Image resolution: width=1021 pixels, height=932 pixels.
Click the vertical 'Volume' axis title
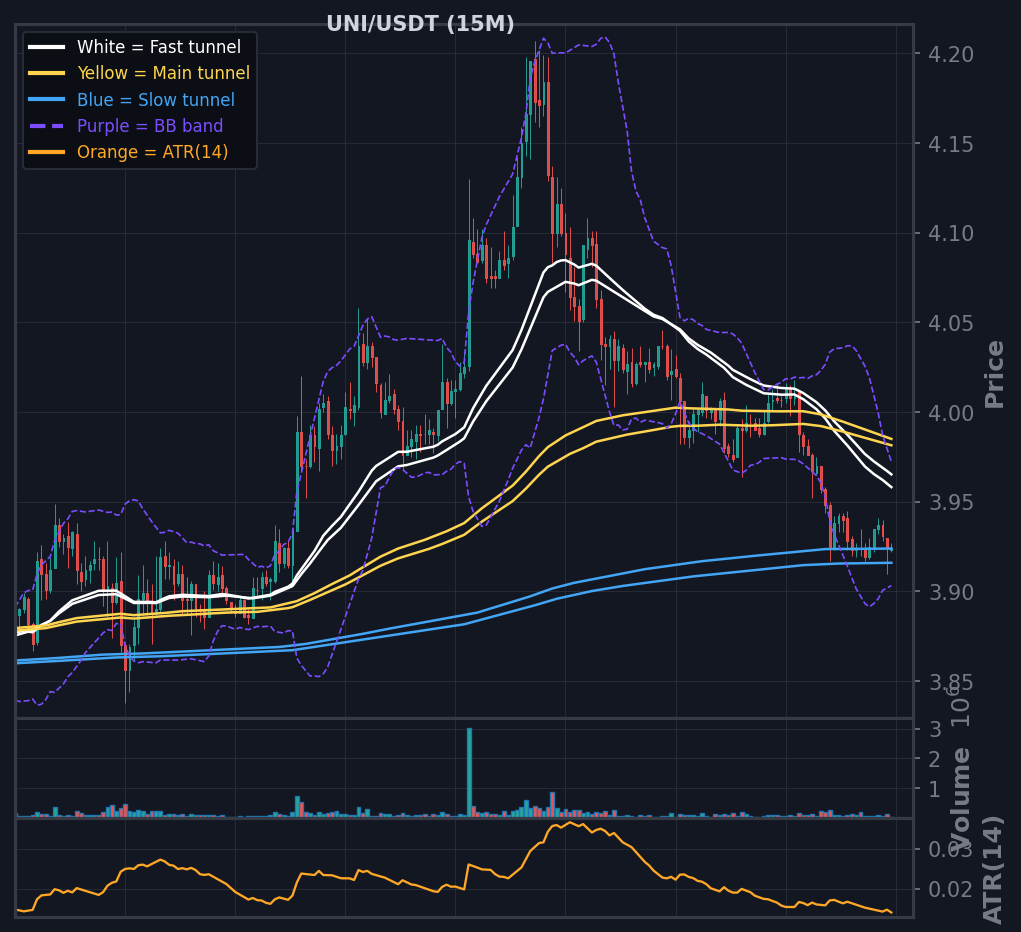pyautogui.click(x=960, y=798)
